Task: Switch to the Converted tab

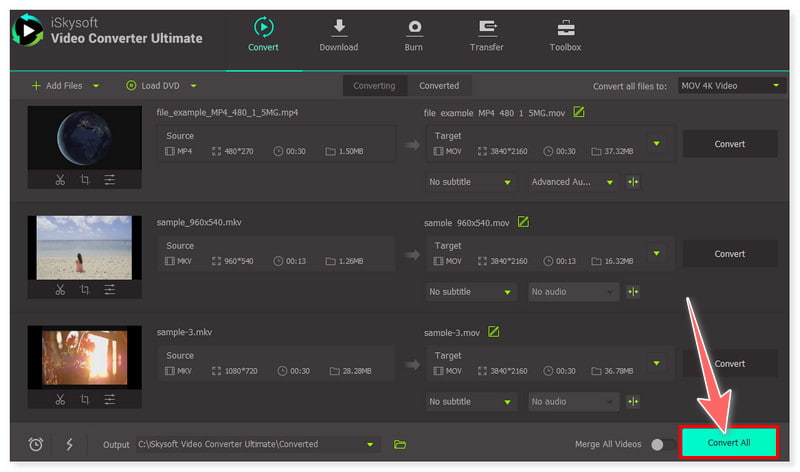Action: 439,86
